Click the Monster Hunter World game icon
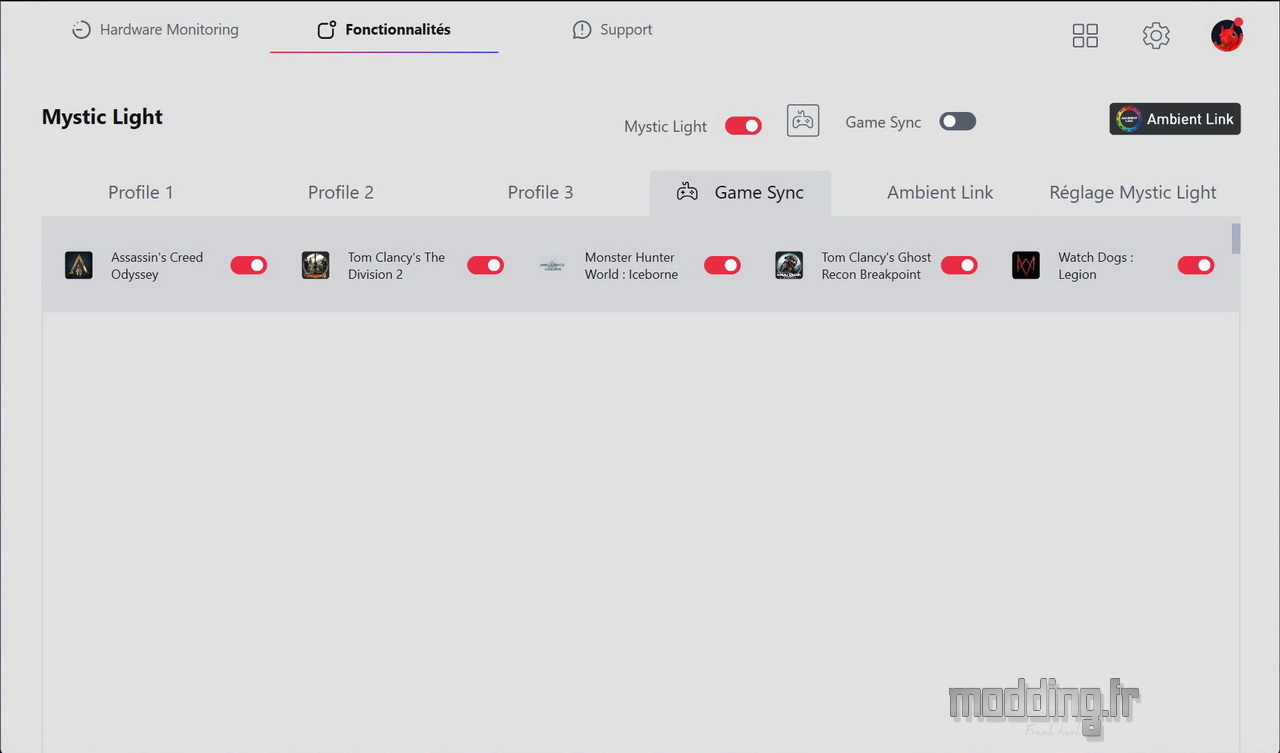The image size is (1280, 753). (552, 266)
